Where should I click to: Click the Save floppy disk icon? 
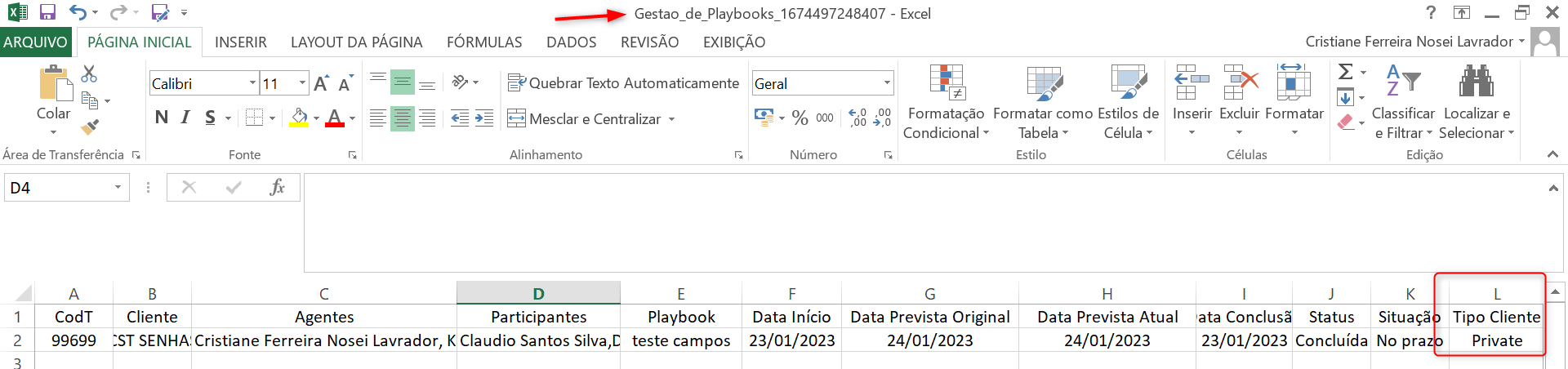coord(47,12)
